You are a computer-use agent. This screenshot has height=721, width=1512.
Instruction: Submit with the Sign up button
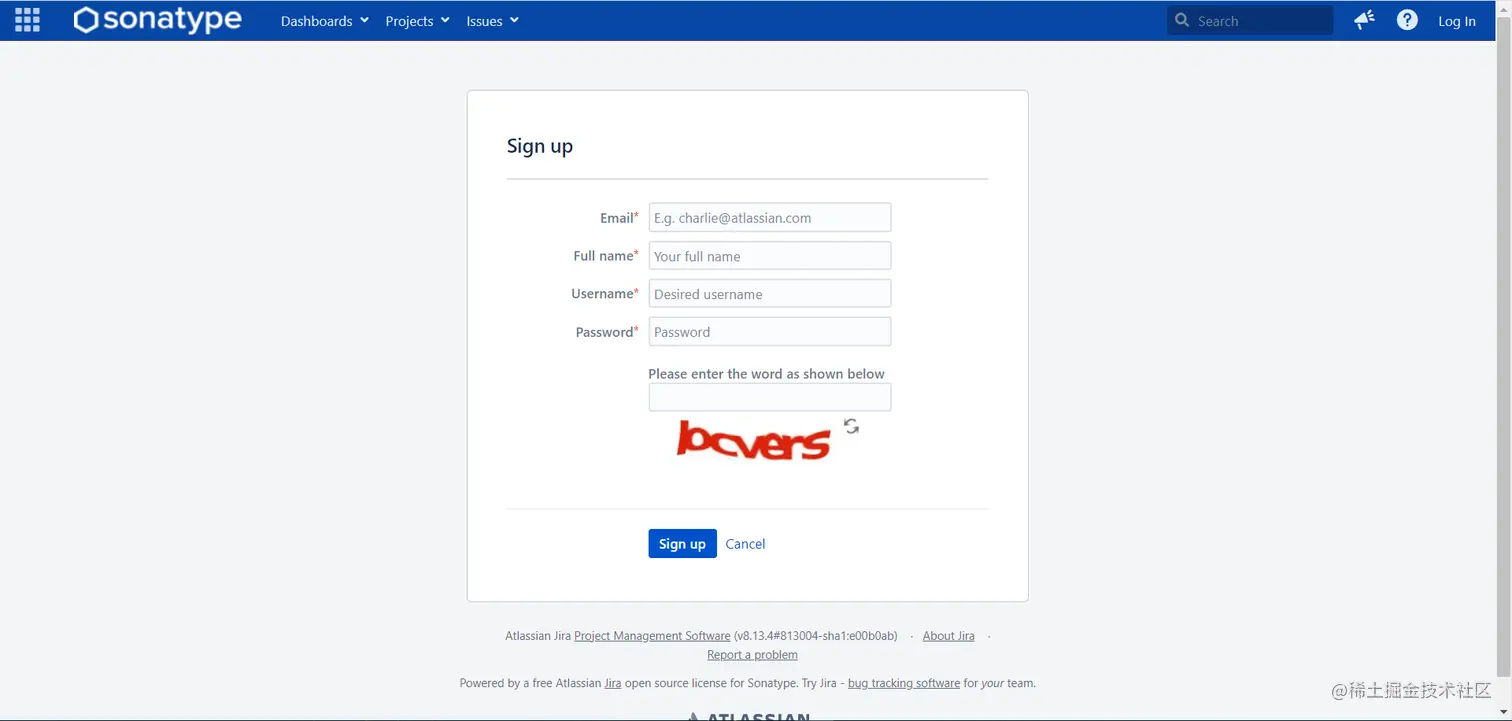click(x=682, y=543)
